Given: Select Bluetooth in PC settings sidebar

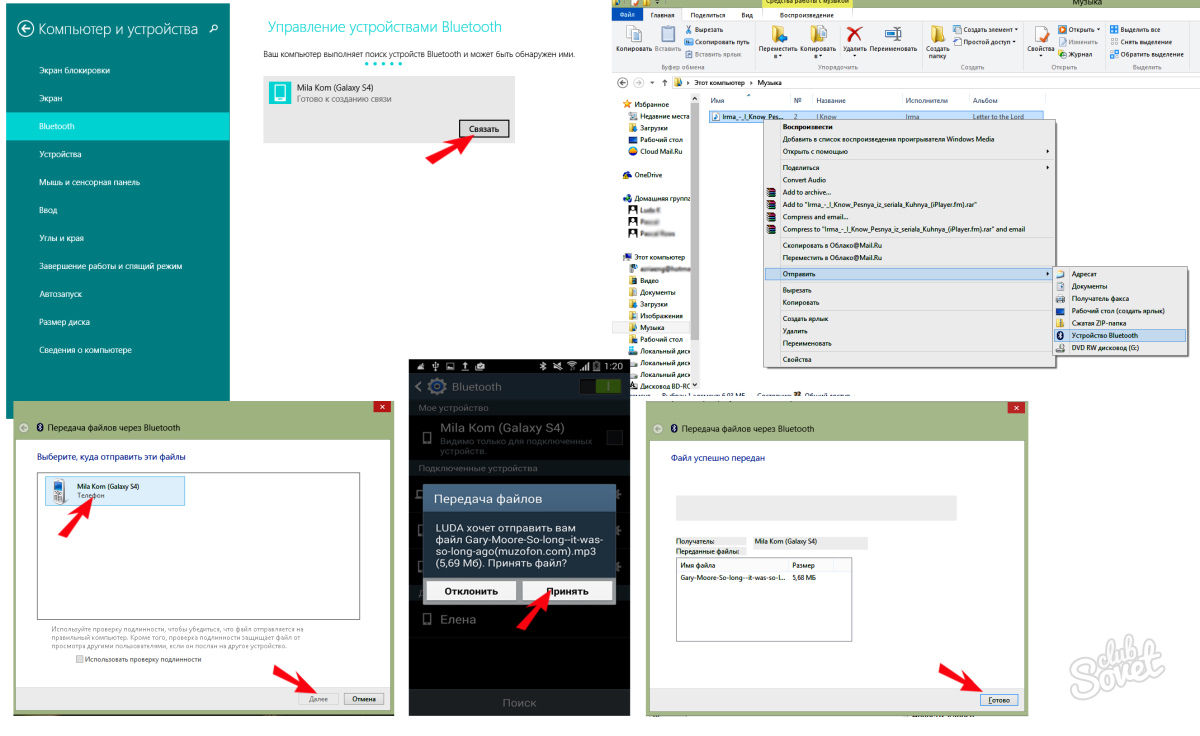Looking at the screenshot, I should click(x=118, y=126).
